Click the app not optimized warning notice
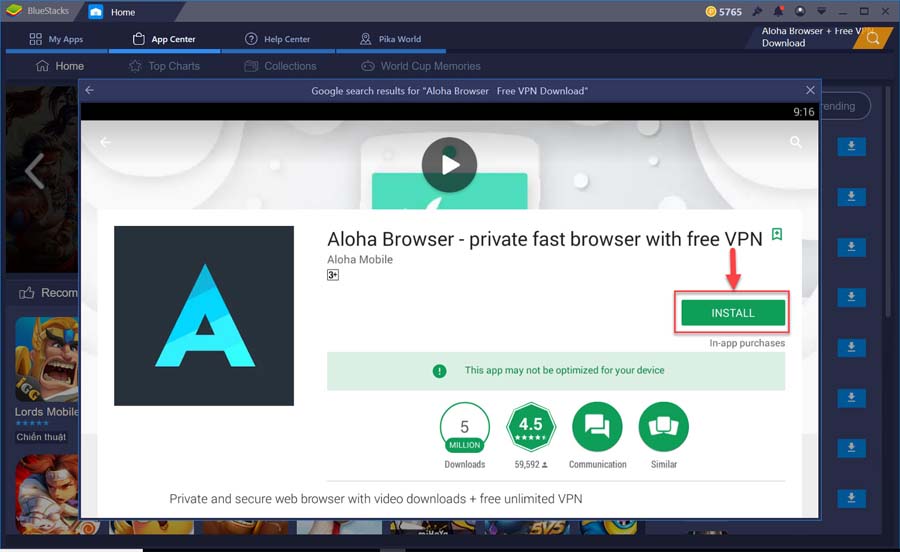This screenshot has height=552, width=900. click(x=556, y=371)
